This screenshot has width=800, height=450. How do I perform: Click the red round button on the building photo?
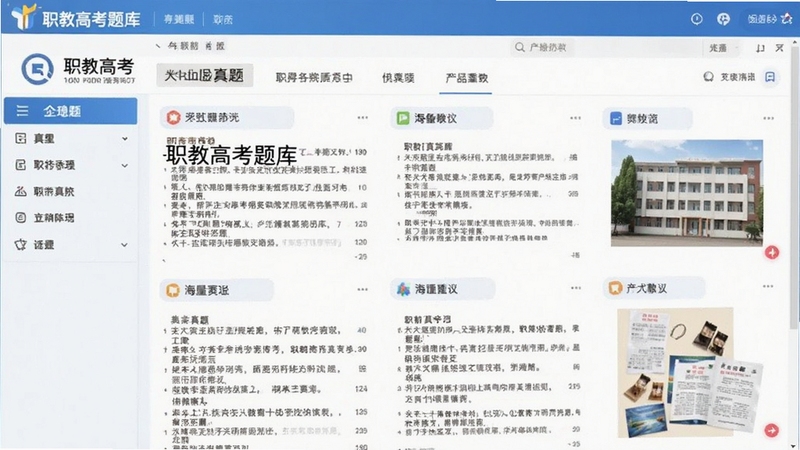pyautogui.click(x=771, y=252)
